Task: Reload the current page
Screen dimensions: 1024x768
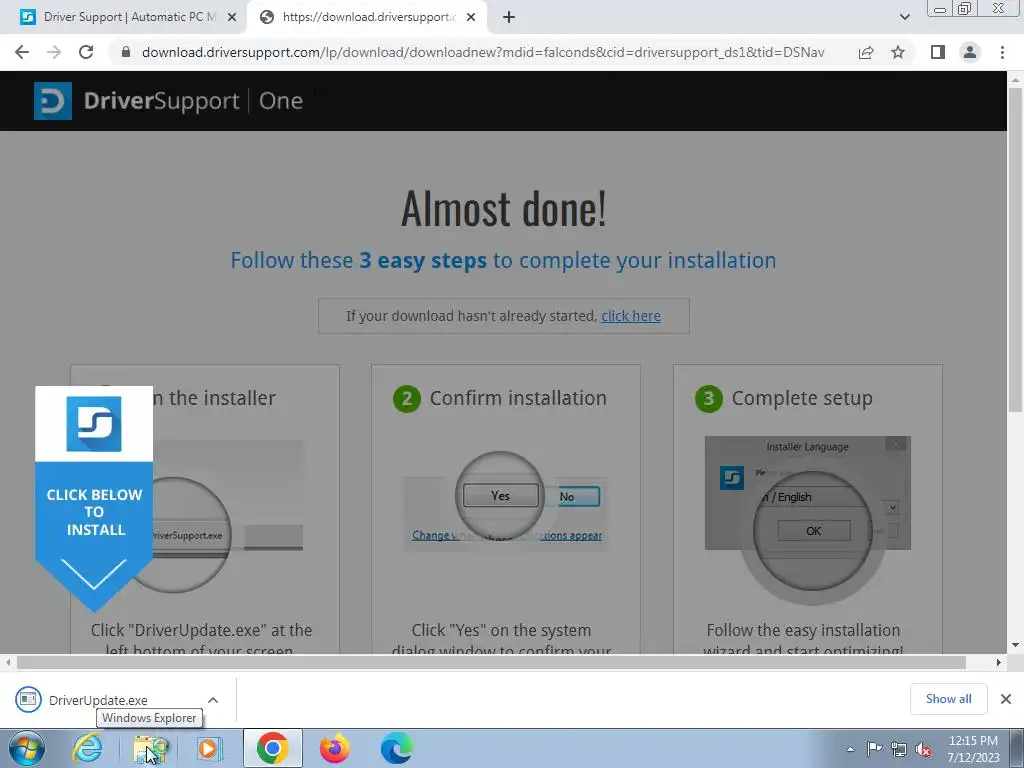Action: [86, 52]
